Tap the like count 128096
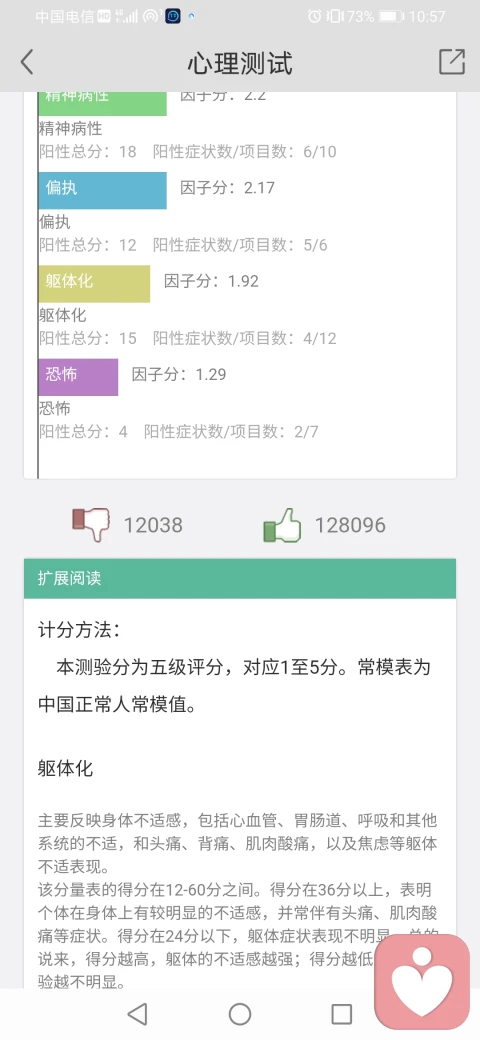Image resolution: width=480 pixels, height=1040 pixels. click(x=350, y=525)
